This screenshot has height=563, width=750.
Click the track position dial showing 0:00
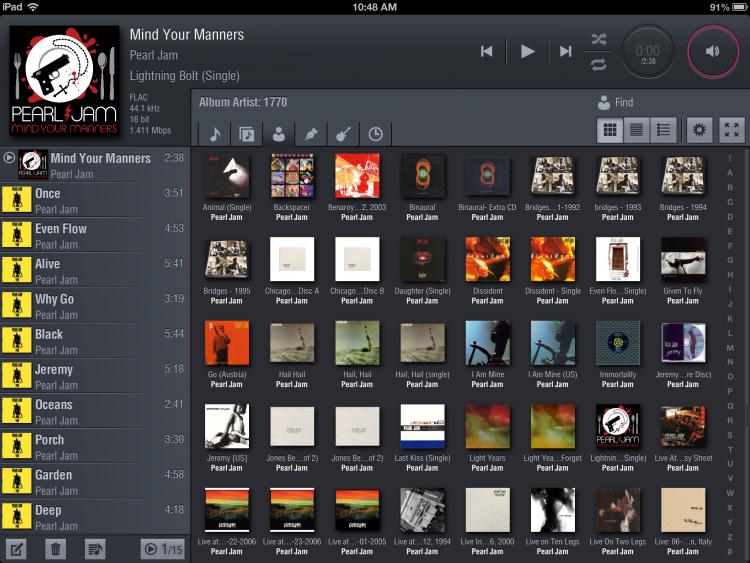coord(648,52)
